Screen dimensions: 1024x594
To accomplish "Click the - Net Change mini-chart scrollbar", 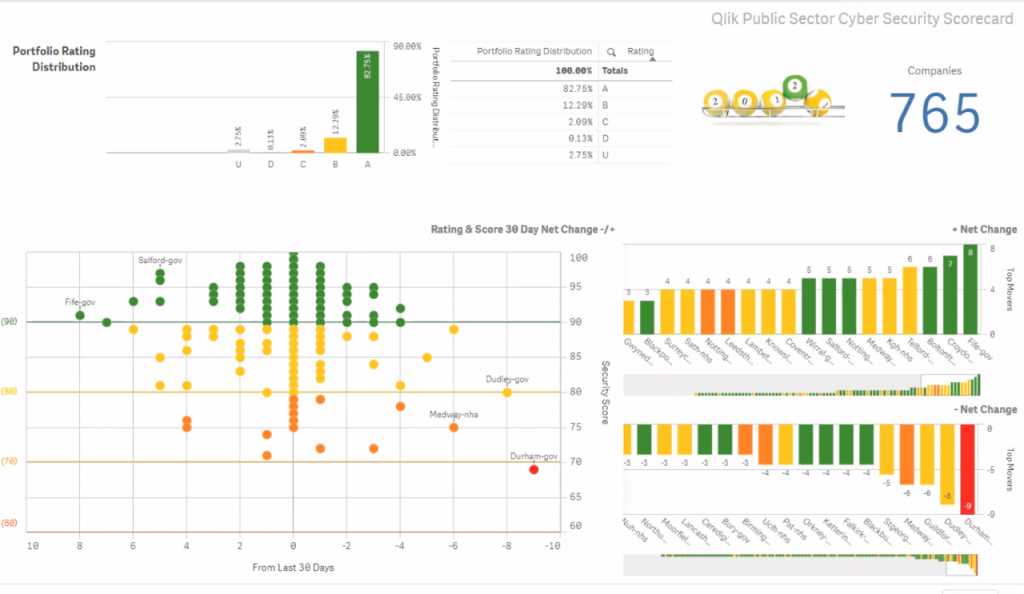I will (x=801, y=565).
